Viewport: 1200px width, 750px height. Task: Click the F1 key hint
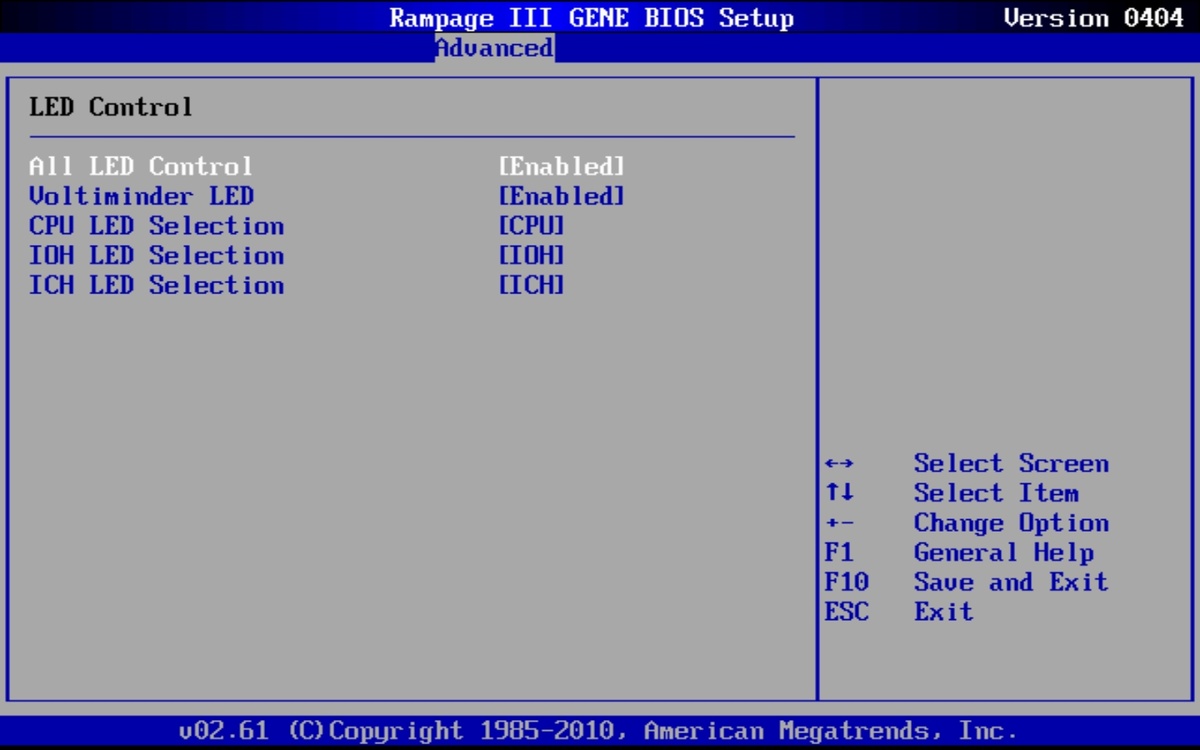(838, 553)
